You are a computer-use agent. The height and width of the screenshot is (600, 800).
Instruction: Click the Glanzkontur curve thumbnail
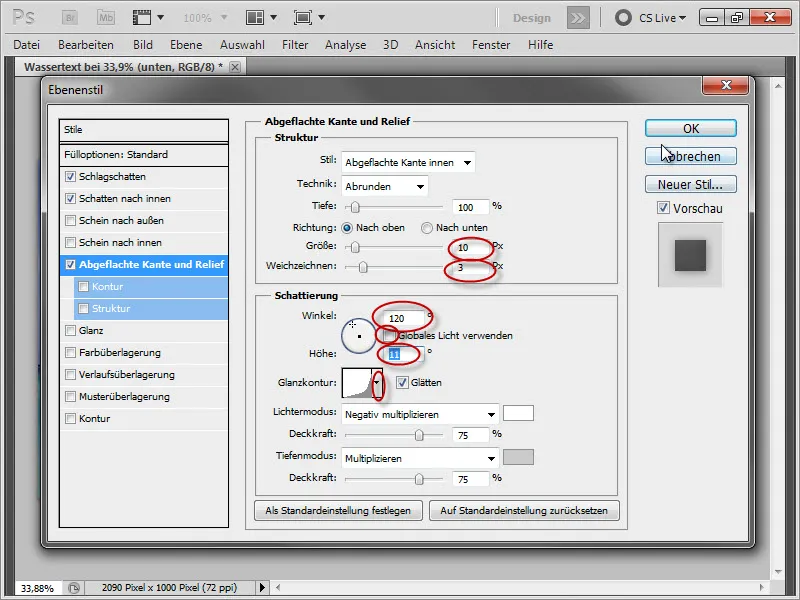pyautogui.click(x=357, y=383)
